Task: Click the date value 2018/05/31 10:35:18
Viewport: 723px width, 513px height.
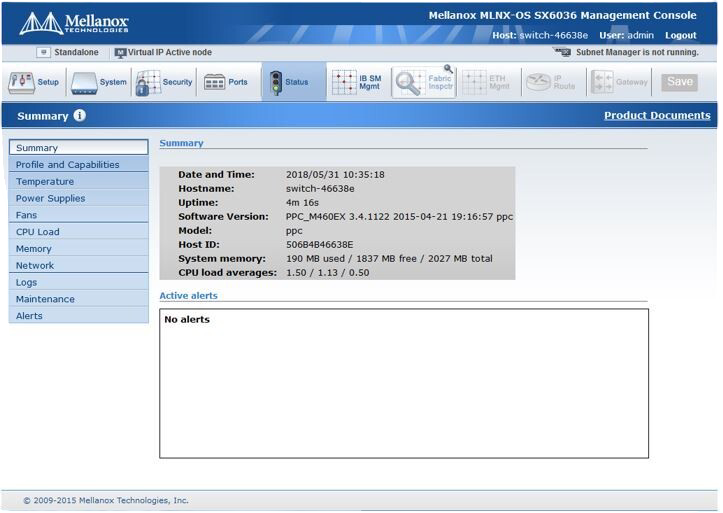Action: [x=335, y=175]
